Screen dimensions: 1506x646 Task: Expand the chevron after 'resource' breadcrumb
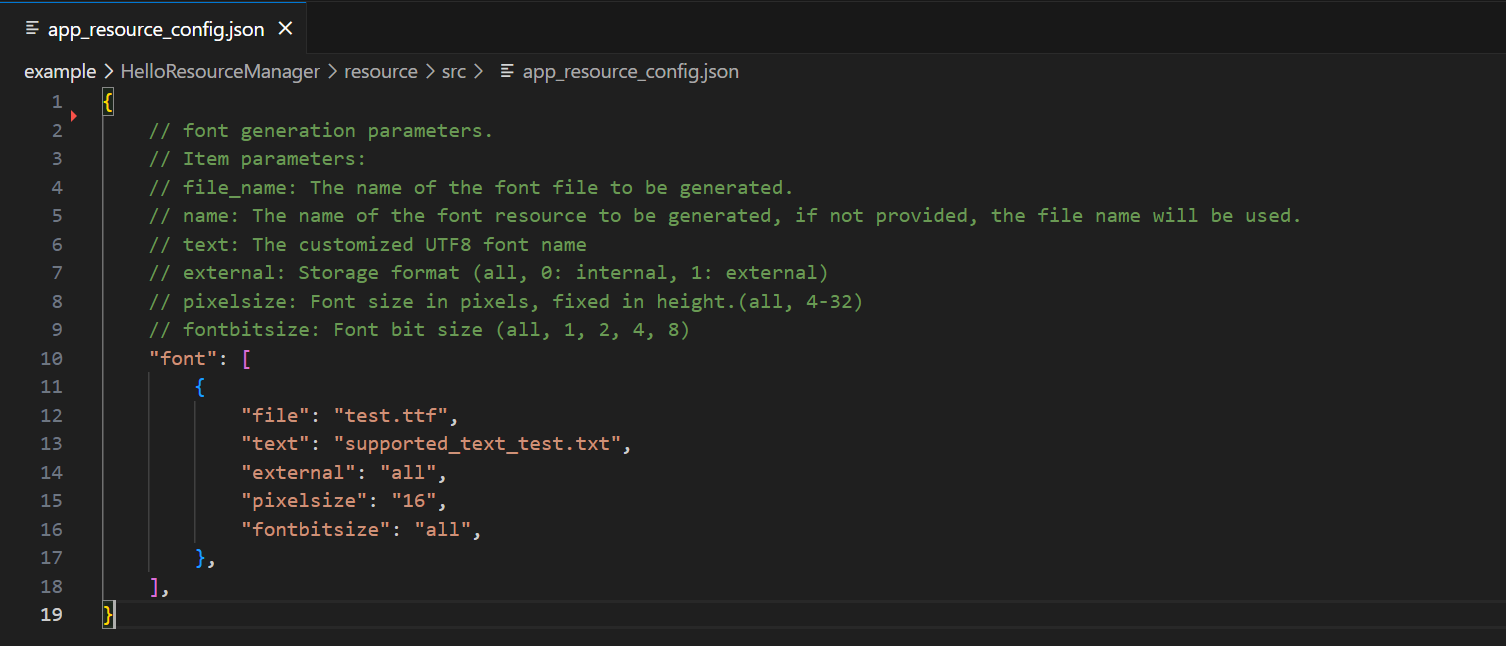pos(430,72)
